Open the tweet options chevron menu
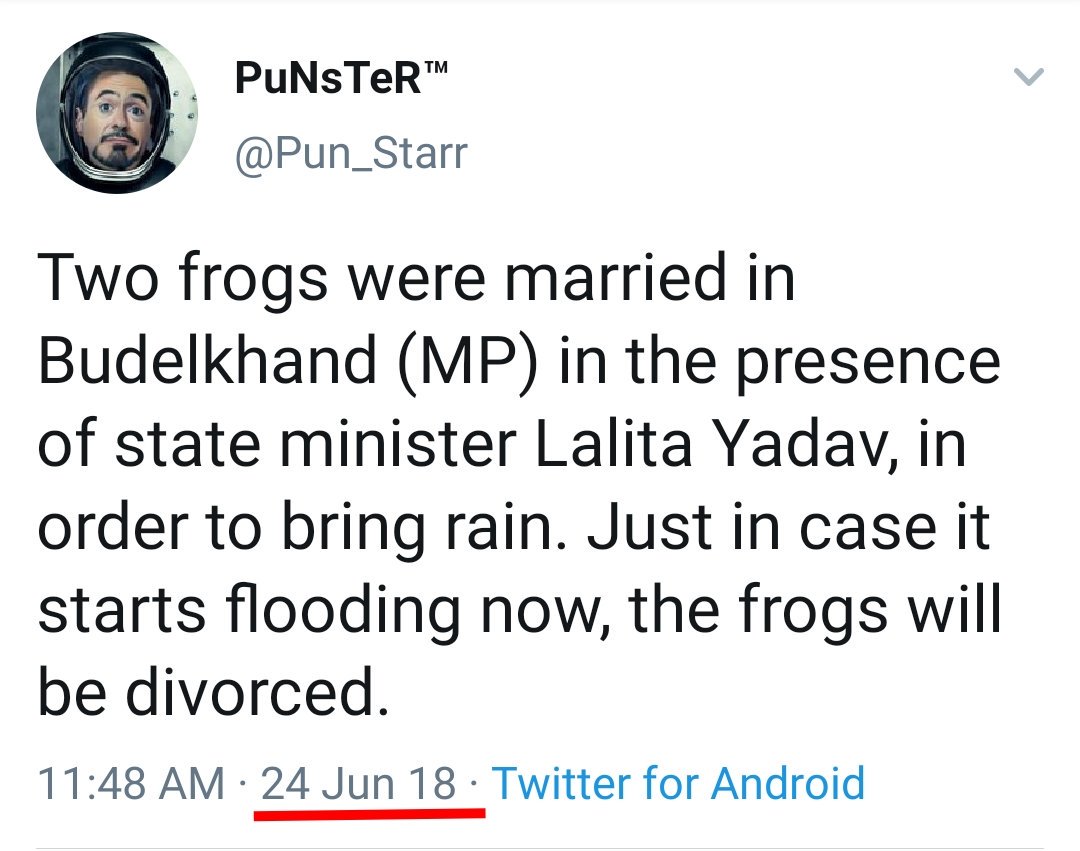Viewport: 1080px width, 851px height. [1028, 78]
